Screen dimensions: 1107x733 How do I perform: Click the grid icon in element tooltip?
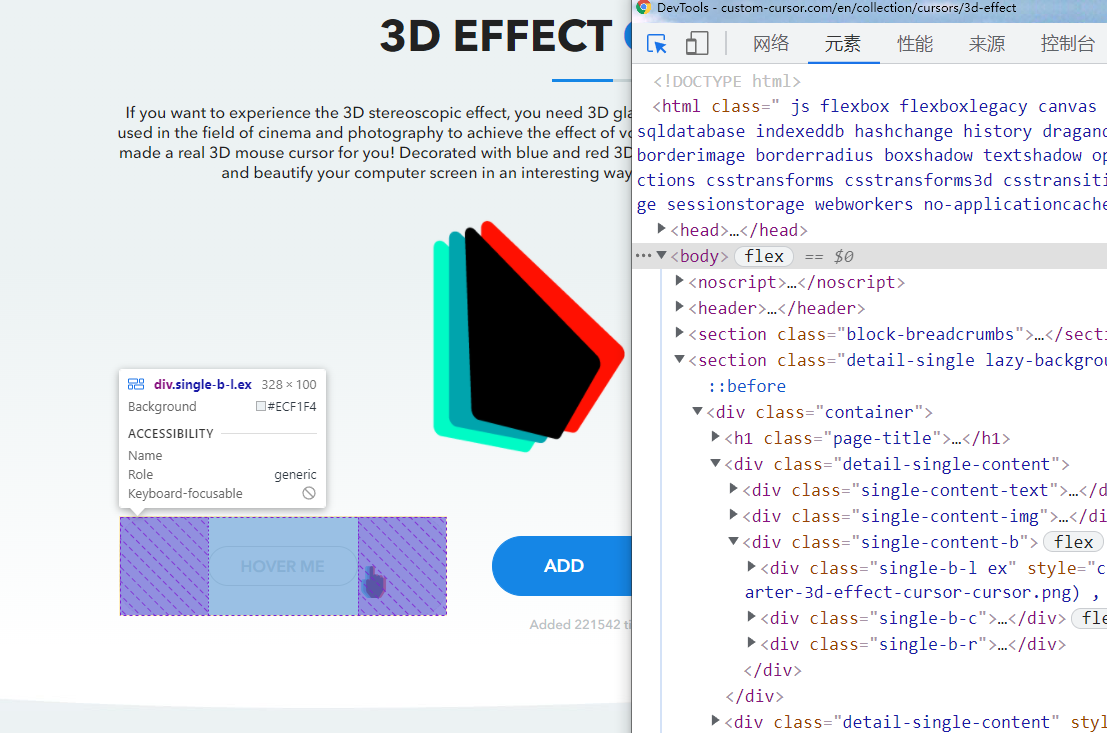pyautogui.click(x=136, y=384)
